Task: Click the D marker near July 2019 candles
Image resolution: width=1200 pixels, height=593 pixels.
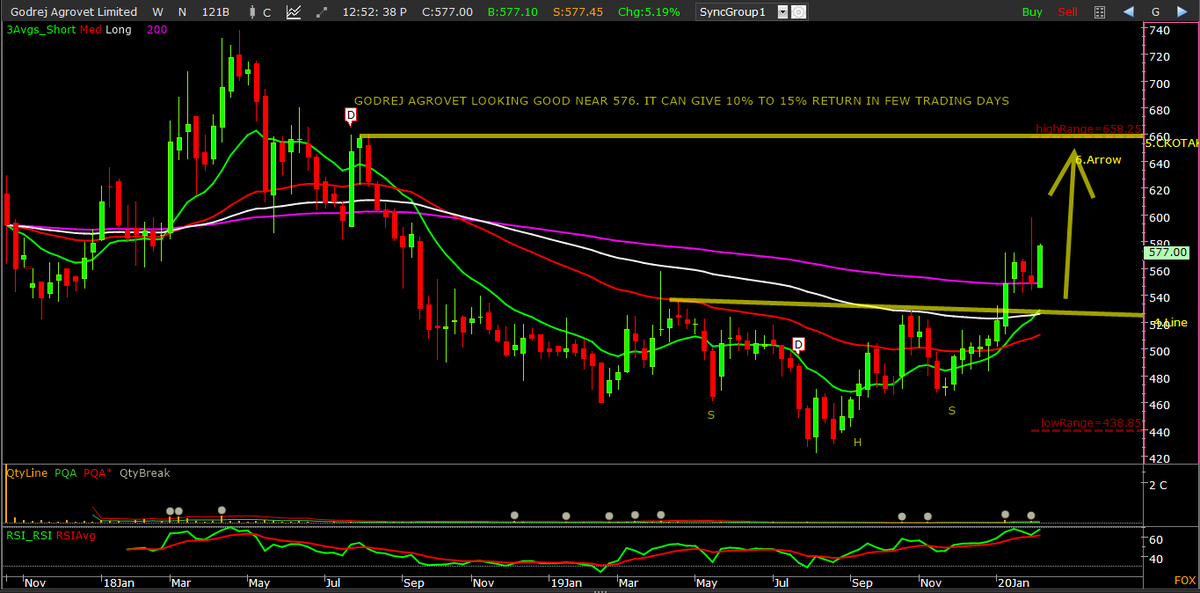Action: (x=798, y=345)
